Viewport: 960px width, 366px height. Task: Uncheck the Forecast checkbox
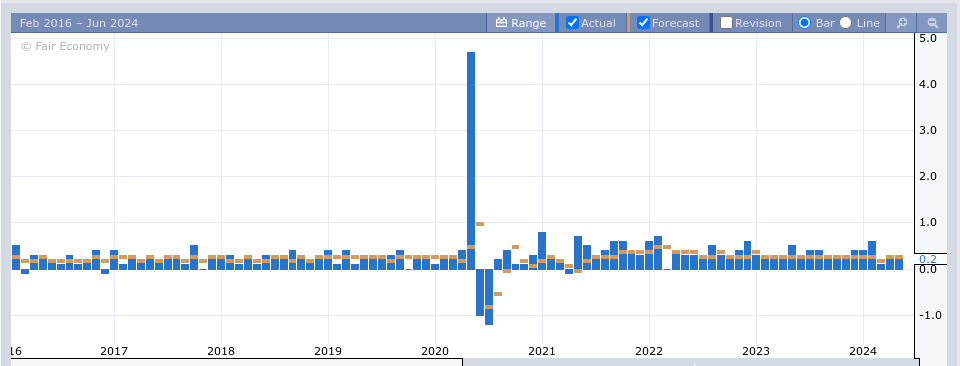click(x=643, y=23)
